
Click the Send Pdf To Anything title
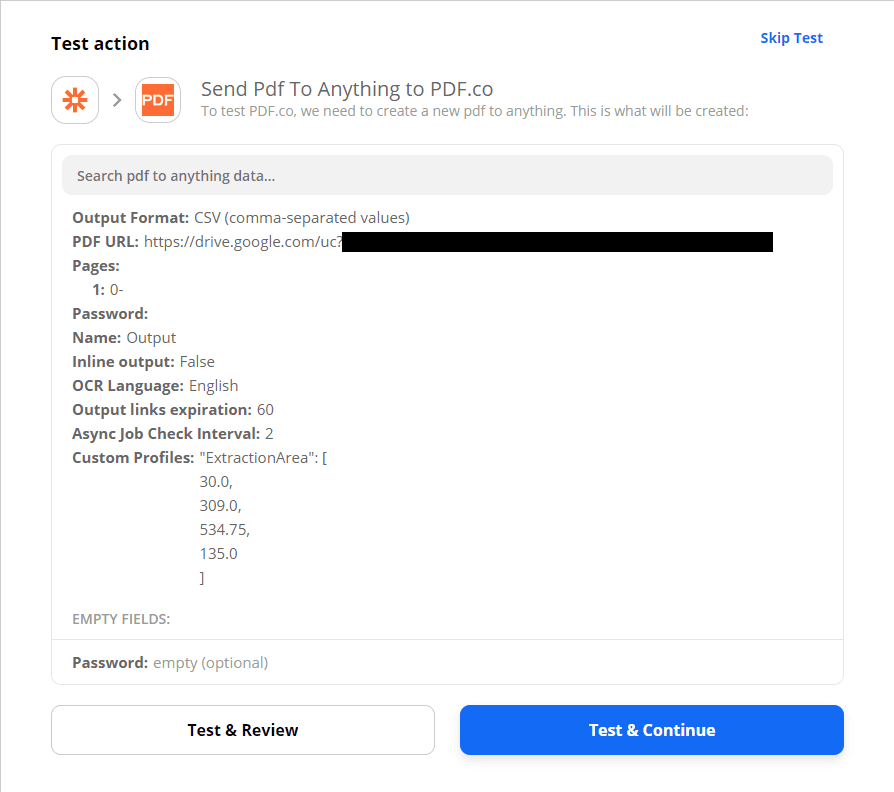(x=347, y=89)
